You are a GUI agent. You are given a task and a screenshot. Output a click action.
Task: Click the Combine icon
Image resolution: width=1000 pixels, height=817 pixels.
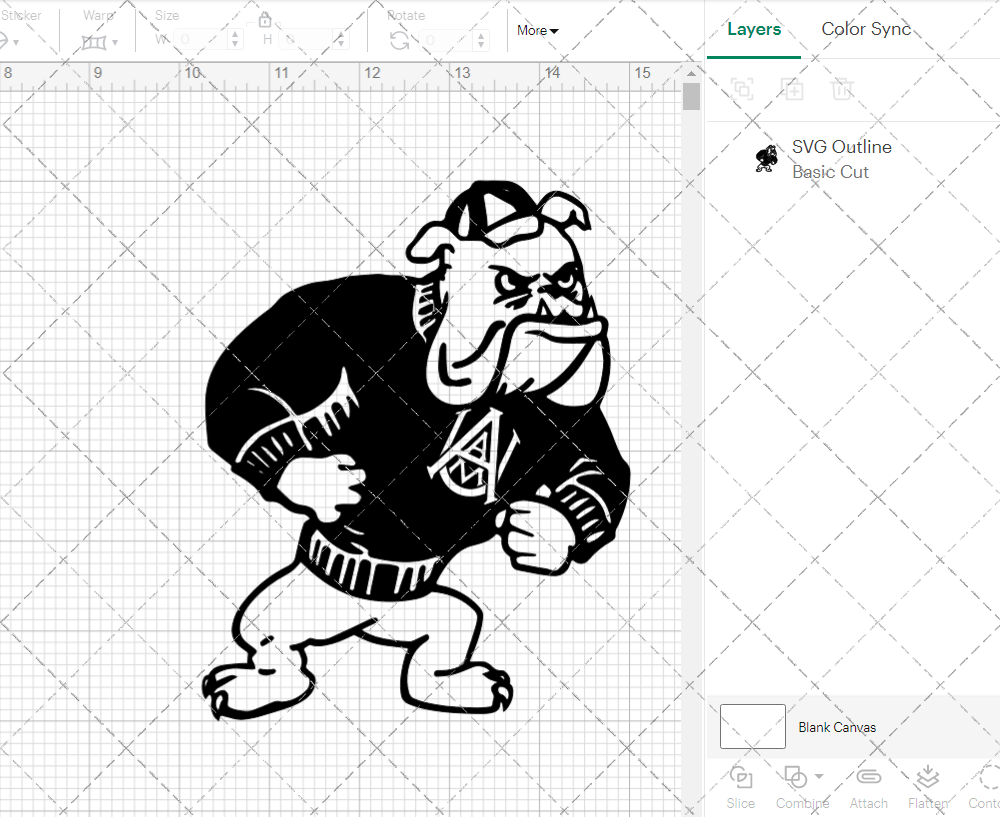pos(796,787)
